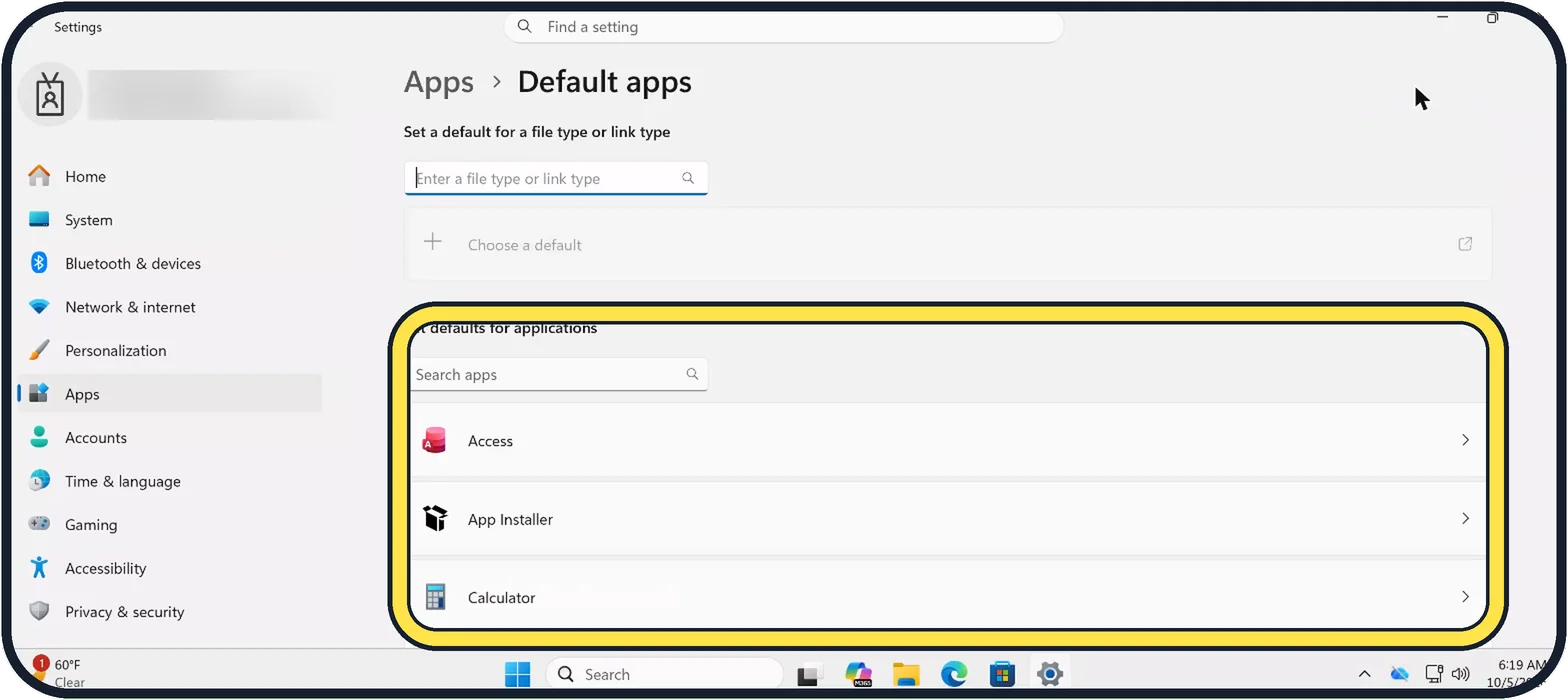Click the plus icon beside Choose a default
Viewport: 1568px width, 700px height.
[x=432, y=242]
